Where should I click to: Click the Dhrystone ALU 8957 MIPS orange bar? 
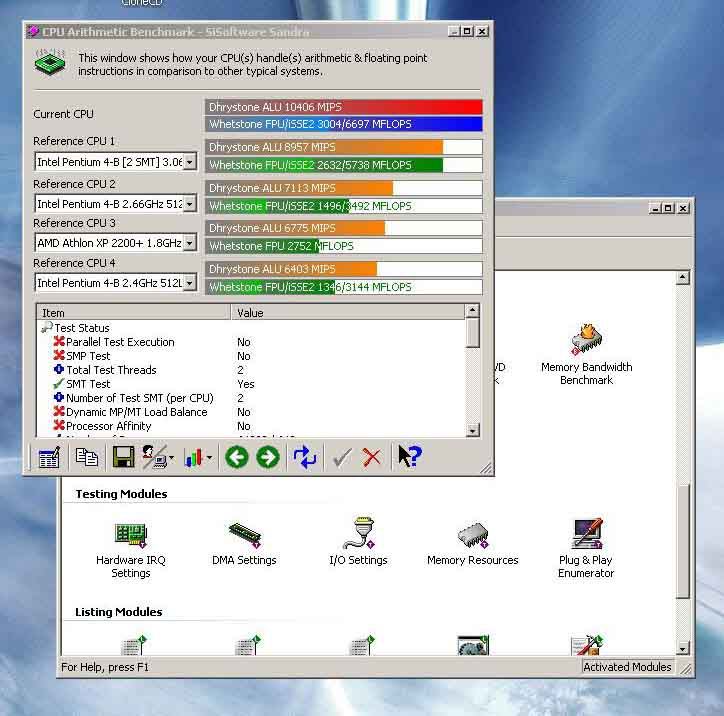pos(344,147)
